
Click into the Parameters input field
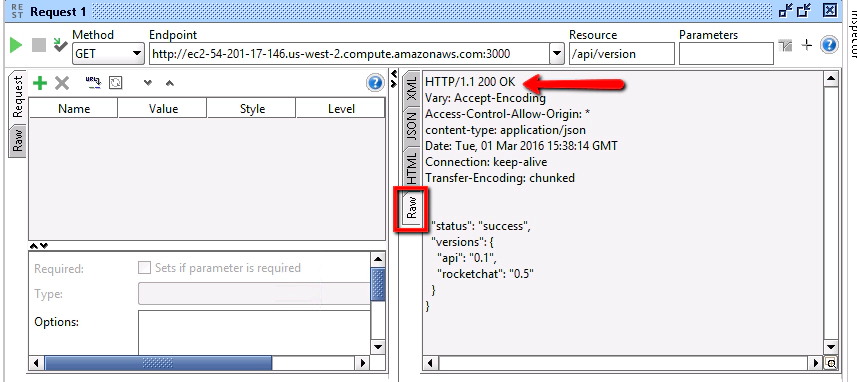[726, 54]
